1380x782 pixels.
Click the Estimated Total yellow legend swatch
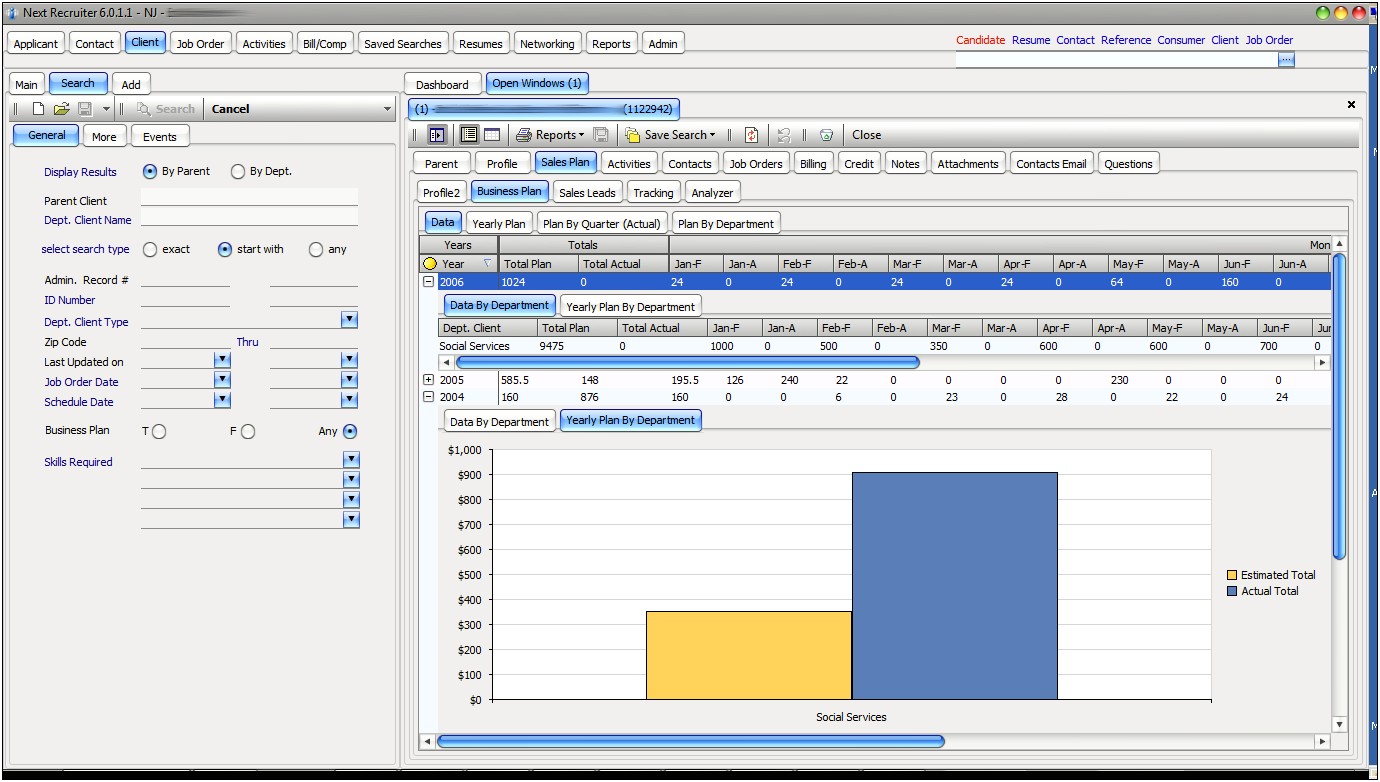1232,575
